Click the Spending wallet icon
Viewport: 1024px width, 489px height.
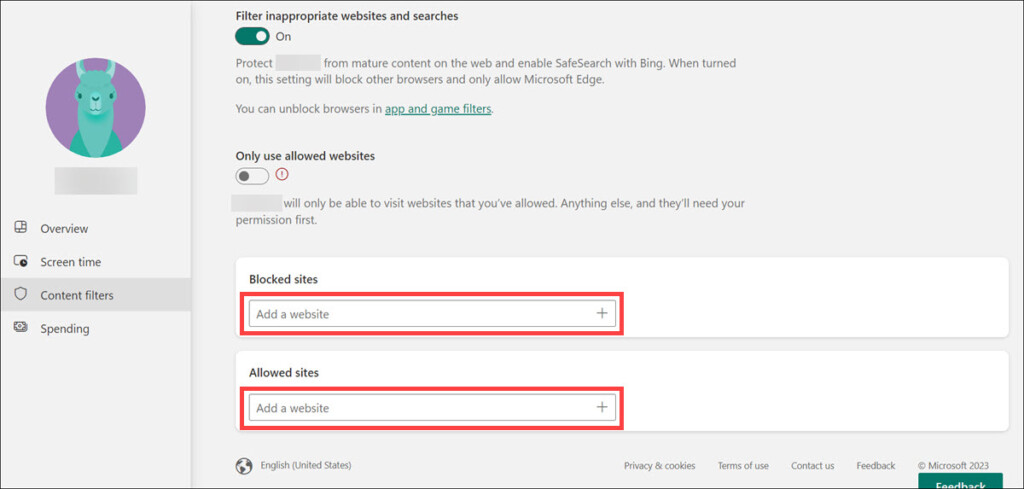[21, 328]
